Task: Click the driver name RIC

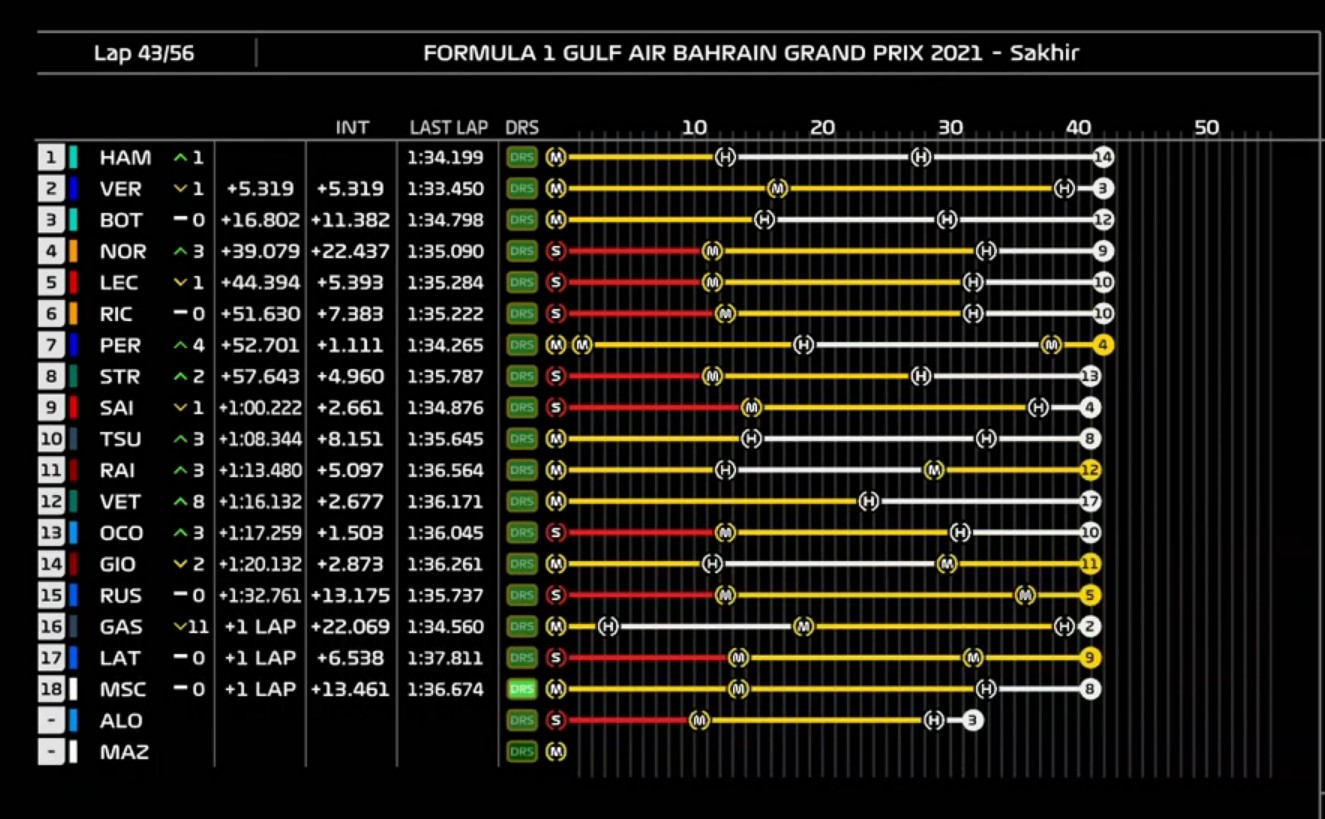Action: [116, 314]
